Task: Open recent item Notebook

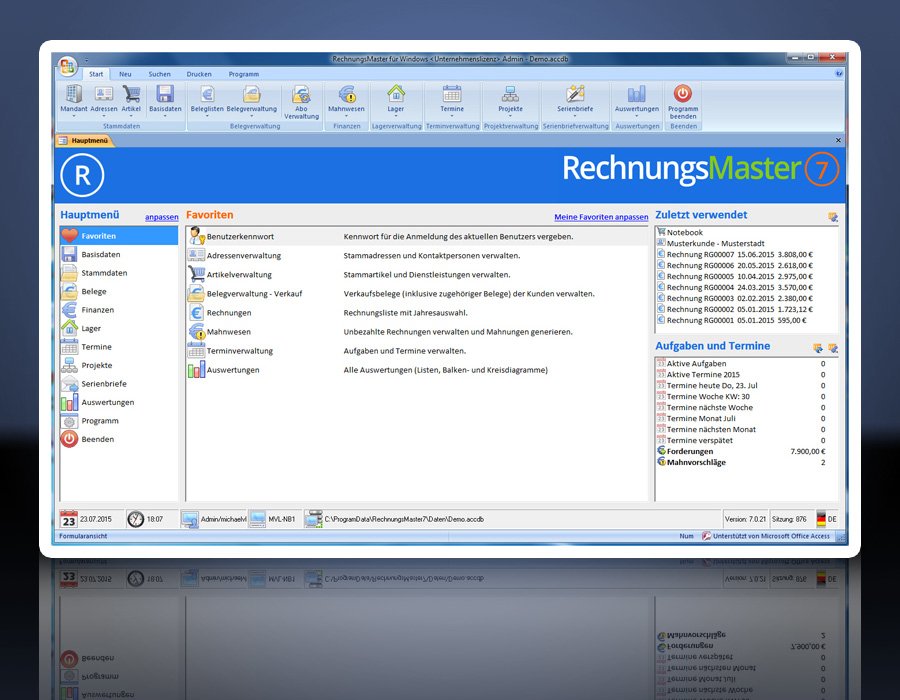Action: pyautogui.click(x=746, y=232)
